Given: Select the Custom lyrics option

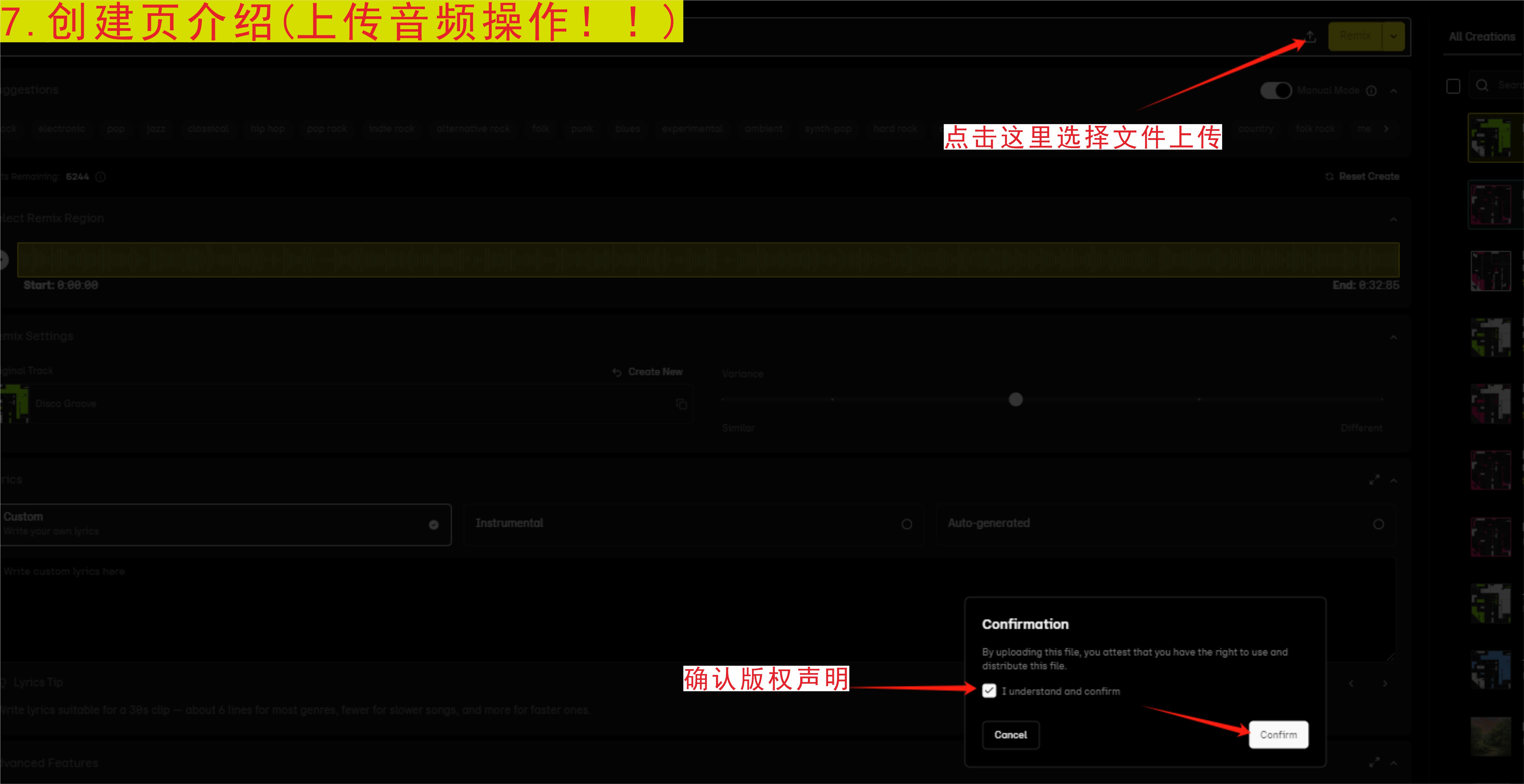Looking at the screenshot, I should 225,525.
